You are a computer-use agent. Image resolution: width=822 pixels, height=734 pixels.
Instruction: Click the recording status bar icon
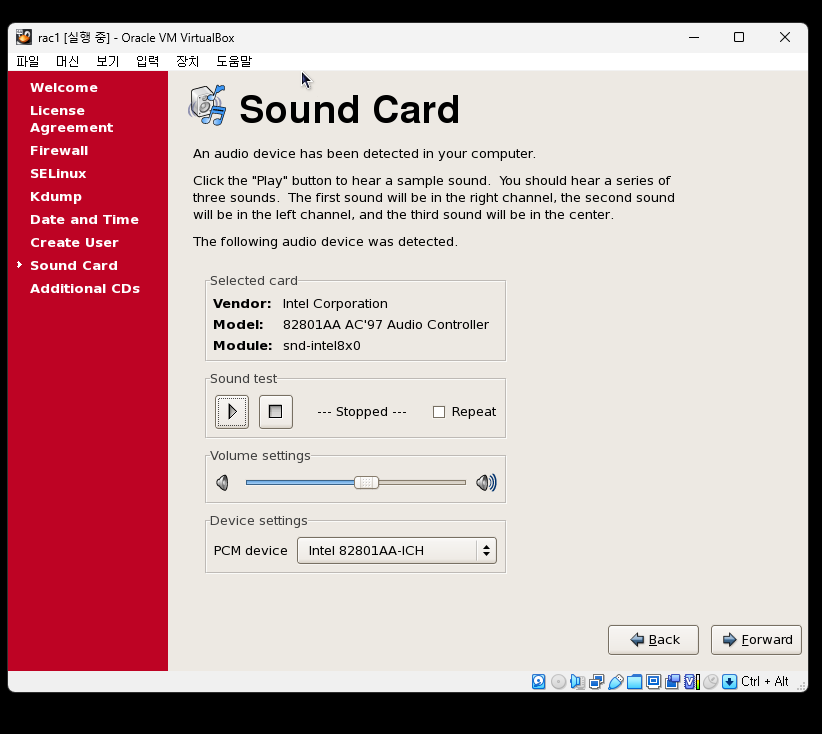tap(673, 682)
